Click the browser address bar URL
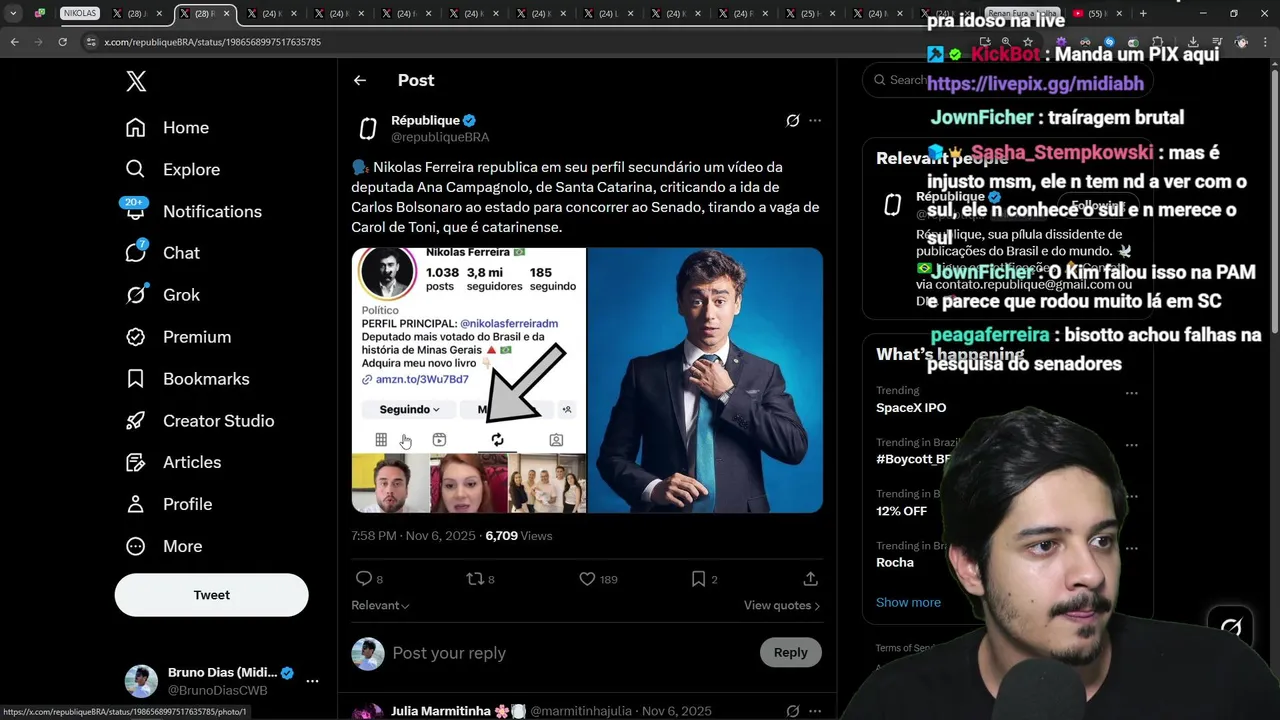Image resolution: width=1280 pixels, height=720 pixels. pos(212,42)
